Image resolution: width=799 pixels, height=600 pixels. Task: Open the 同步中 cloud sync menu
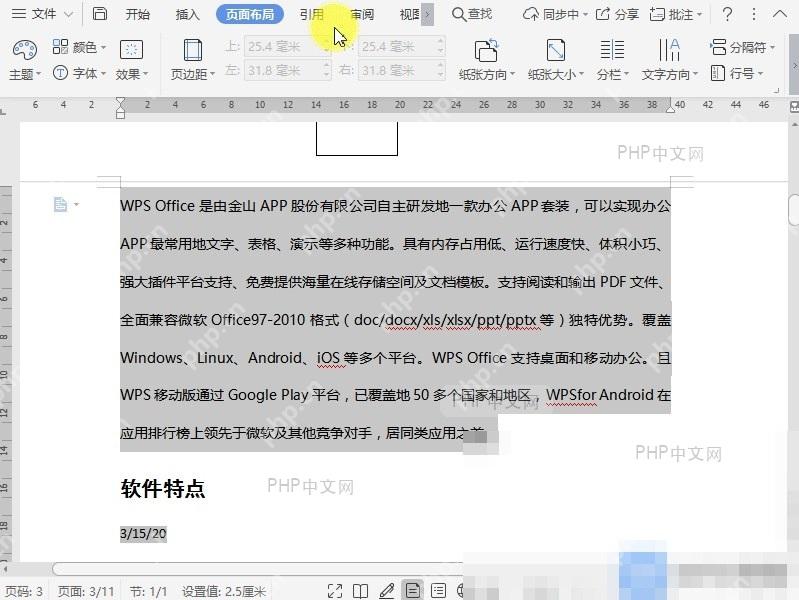tap(555, 14)
